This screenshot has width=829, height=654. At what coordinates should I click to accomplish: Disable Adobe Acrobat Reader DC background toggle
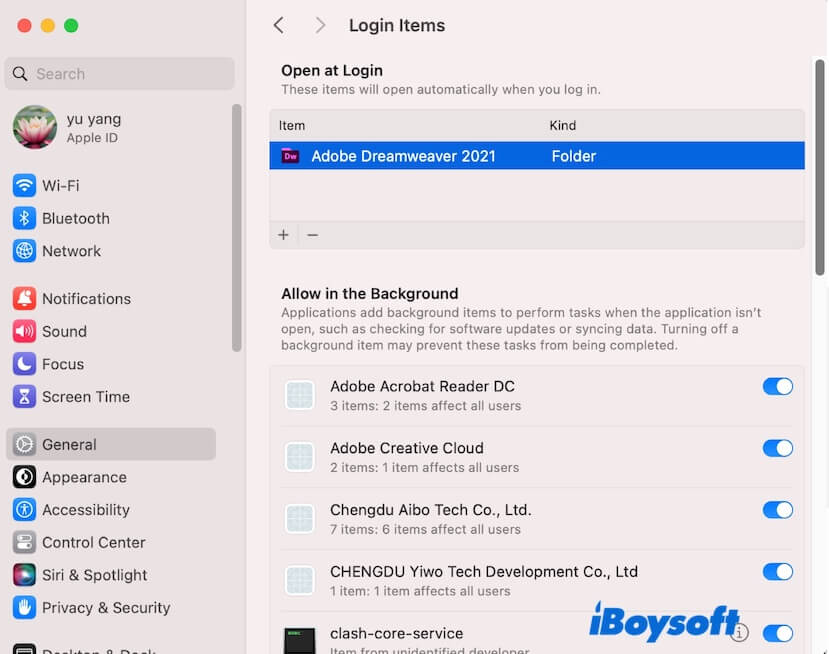click(777, 386)
